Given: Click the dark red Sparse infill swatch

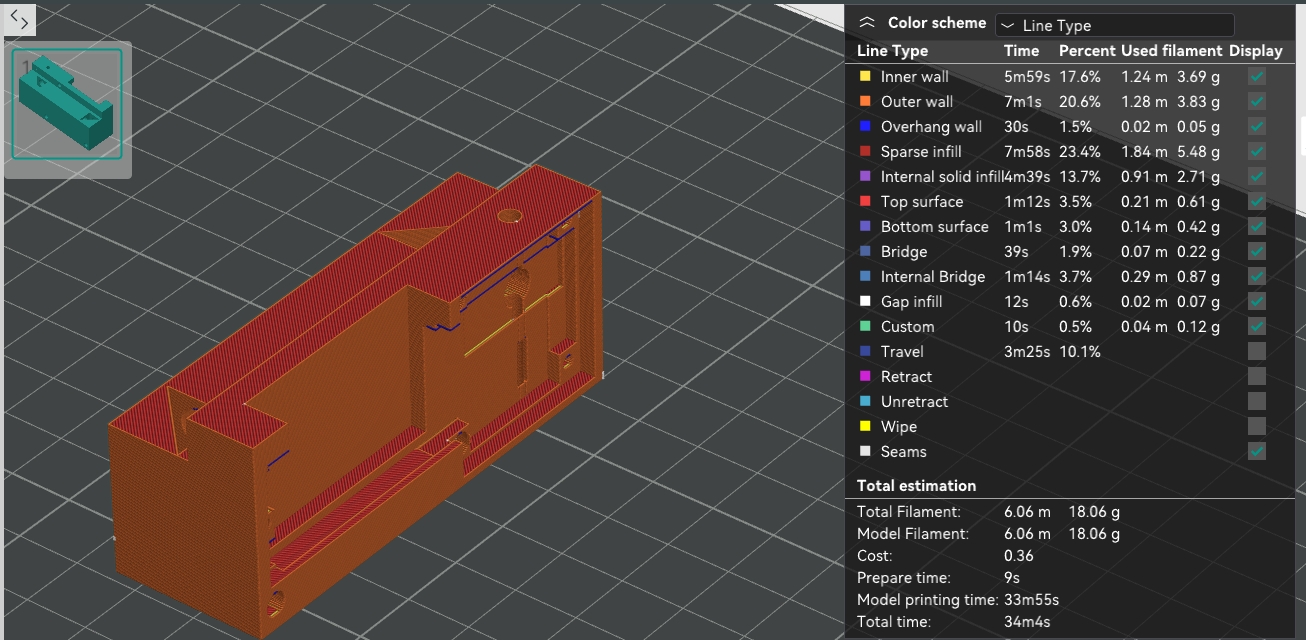Looking at the screenshot, I should point(865,151).
